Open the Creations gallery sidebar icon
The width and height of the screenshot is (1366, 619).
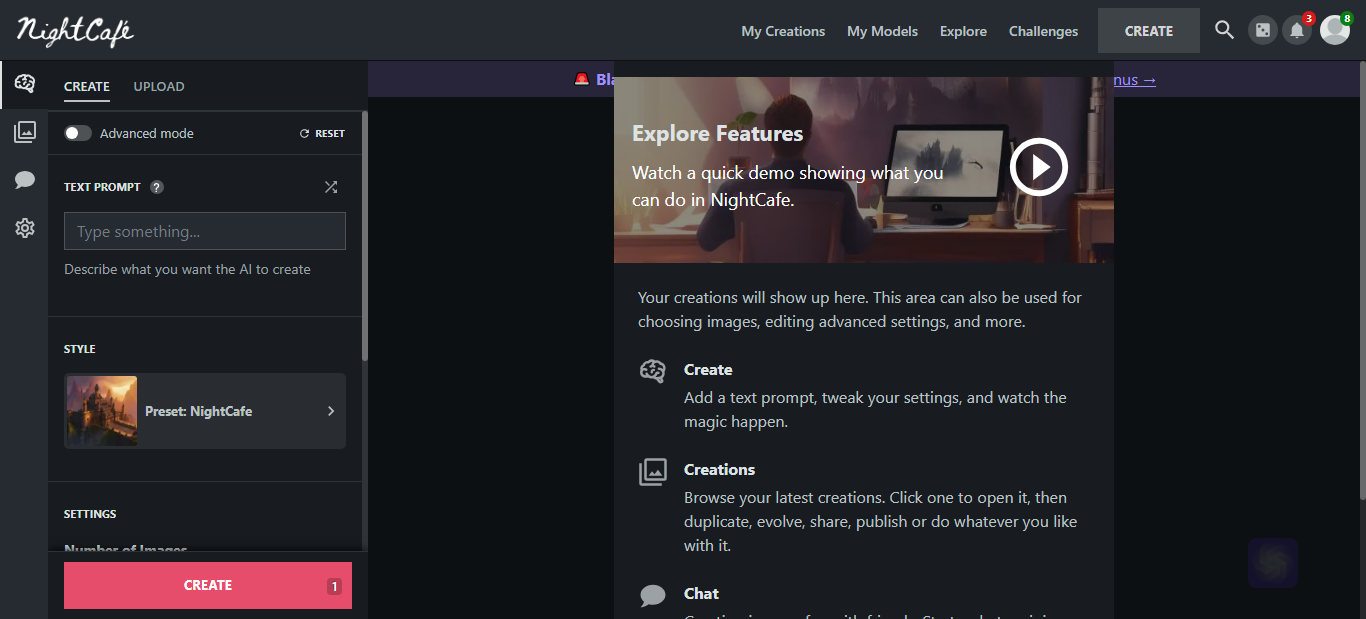(x=25, y=132)
